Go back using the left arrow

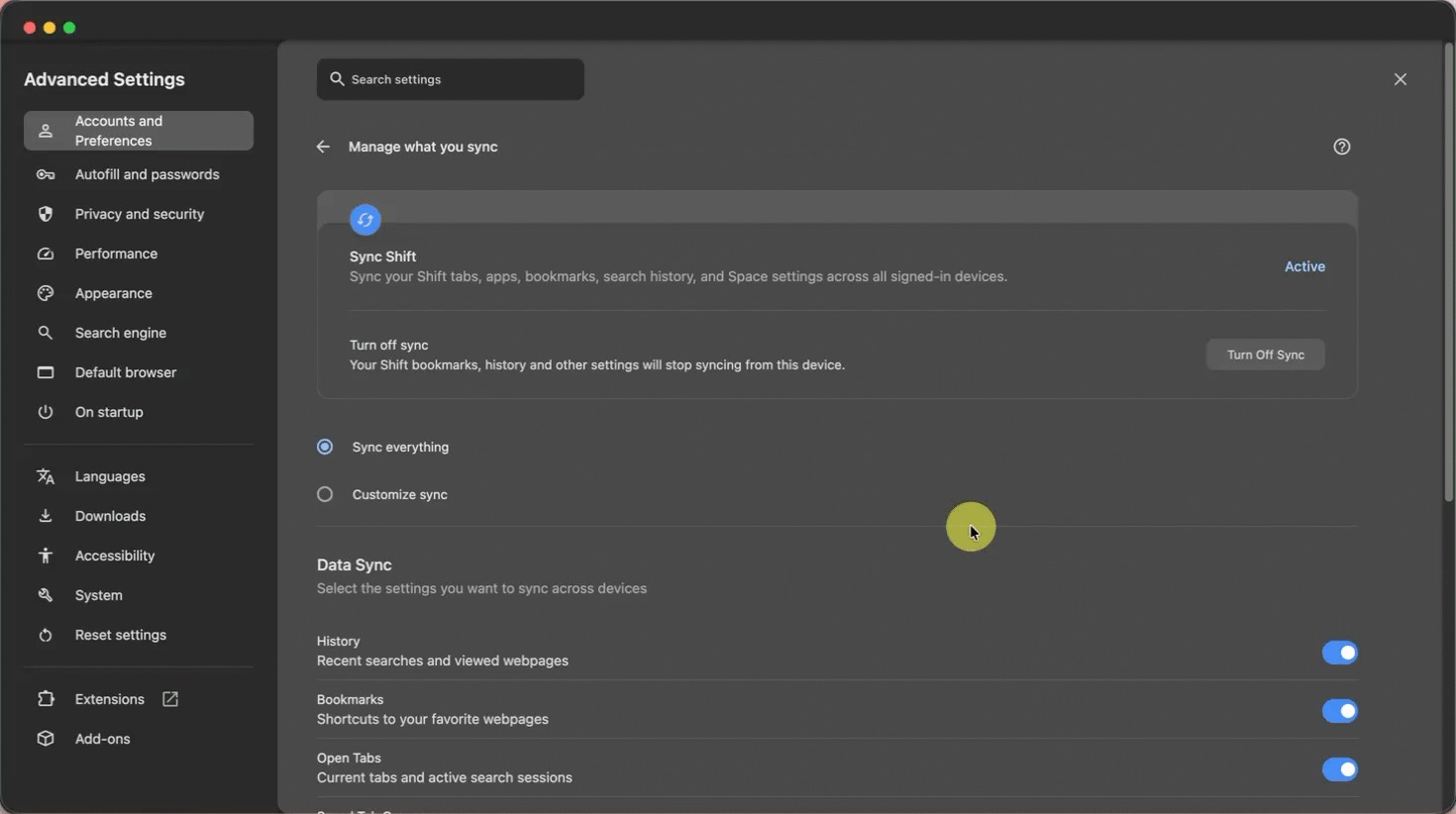pyautogui.click(x=323, y=147)
